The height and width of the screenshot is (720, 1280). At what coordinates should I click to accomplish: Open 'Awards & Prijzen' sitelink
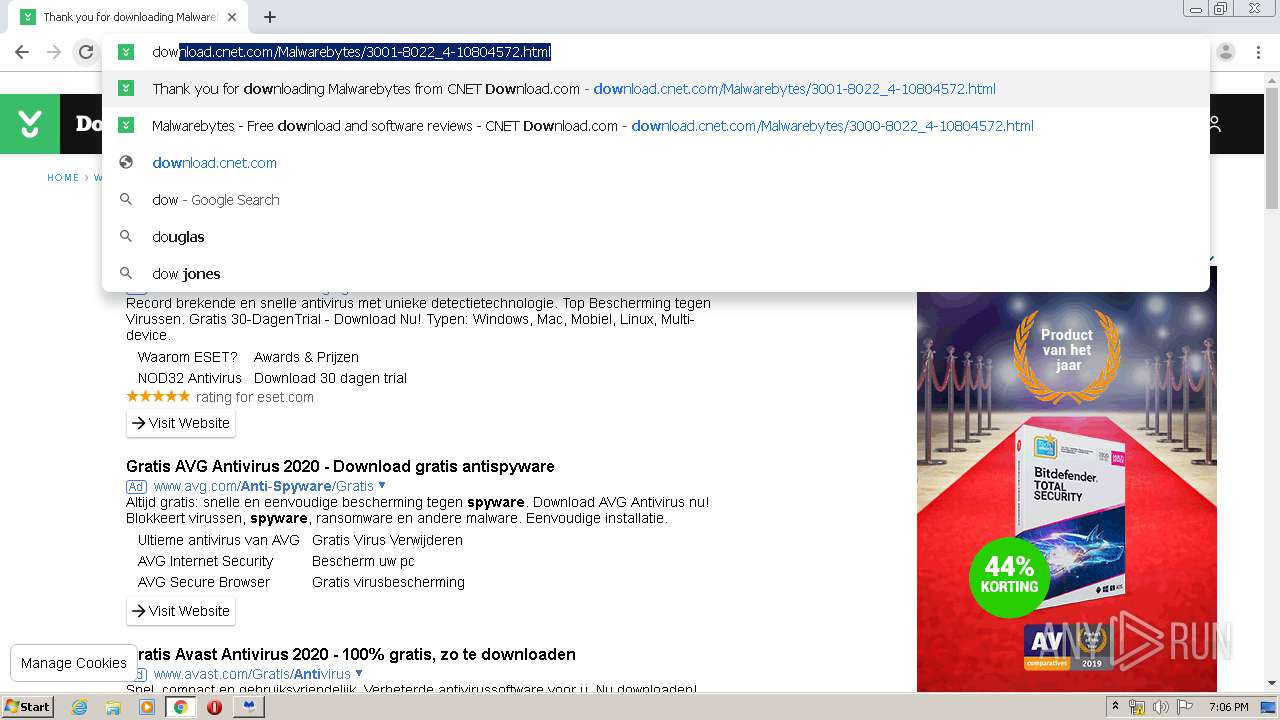click(306, 357)
